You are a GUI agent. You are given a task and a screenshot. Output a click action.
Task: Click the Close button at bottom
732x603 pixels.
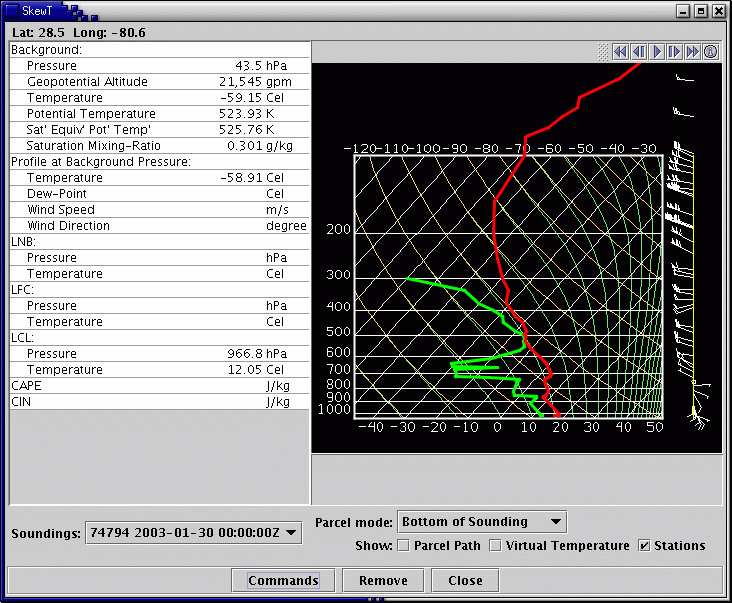tap(465, 580)
